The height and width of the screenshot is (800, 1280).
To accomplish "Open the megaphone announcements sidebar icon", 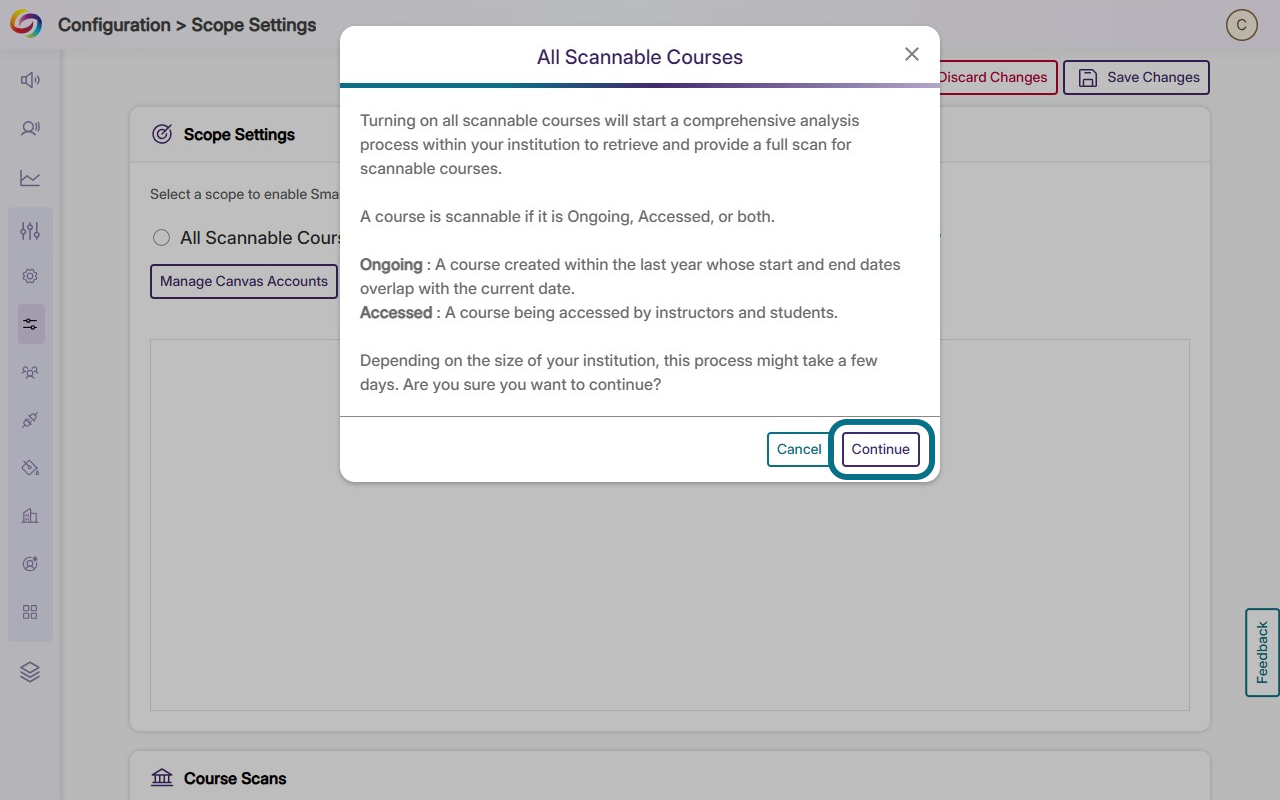I will tap(30, 80).
